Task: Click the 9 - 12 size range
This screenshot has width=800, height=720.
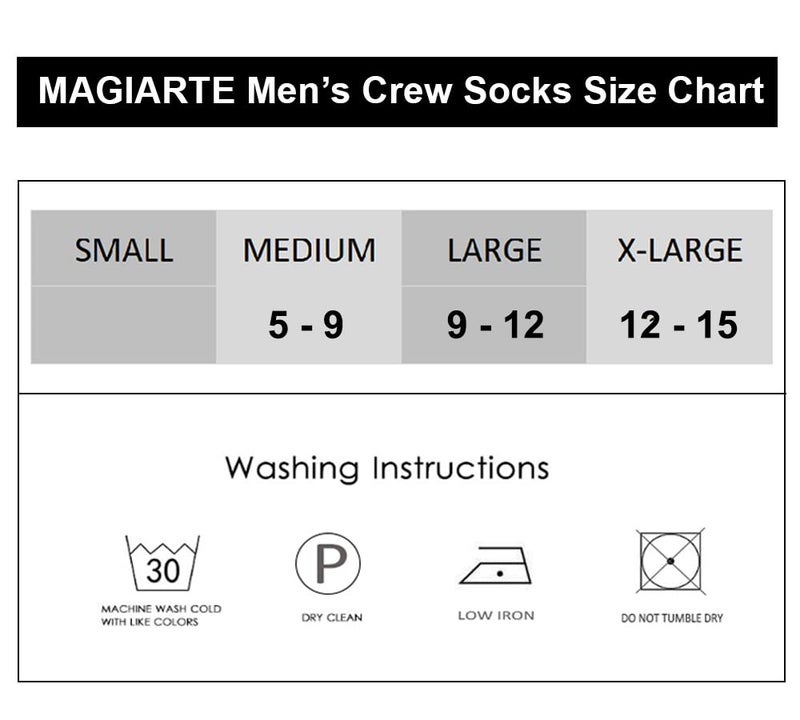Action: coord(495,325)
